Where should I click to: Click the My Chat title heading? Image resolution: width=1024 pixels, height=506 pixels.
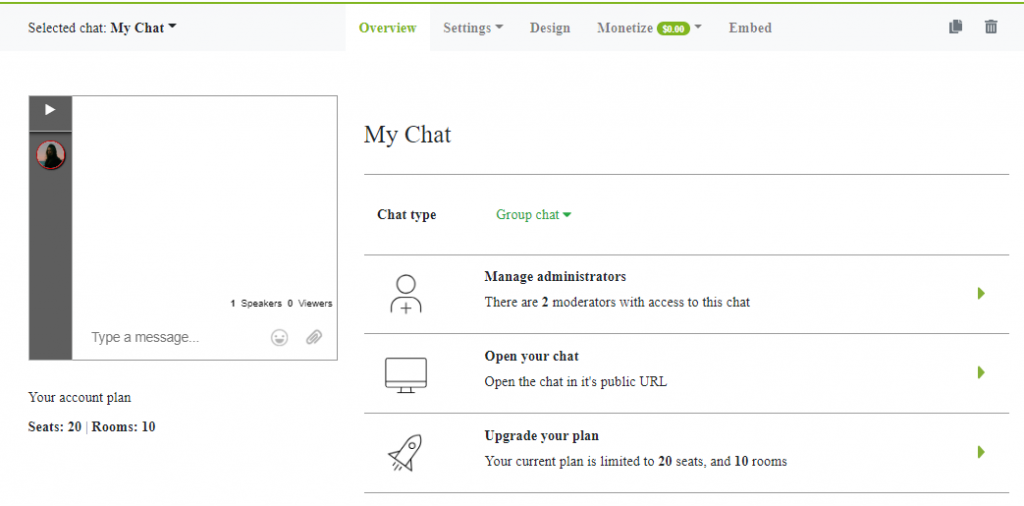click(408, 135)
